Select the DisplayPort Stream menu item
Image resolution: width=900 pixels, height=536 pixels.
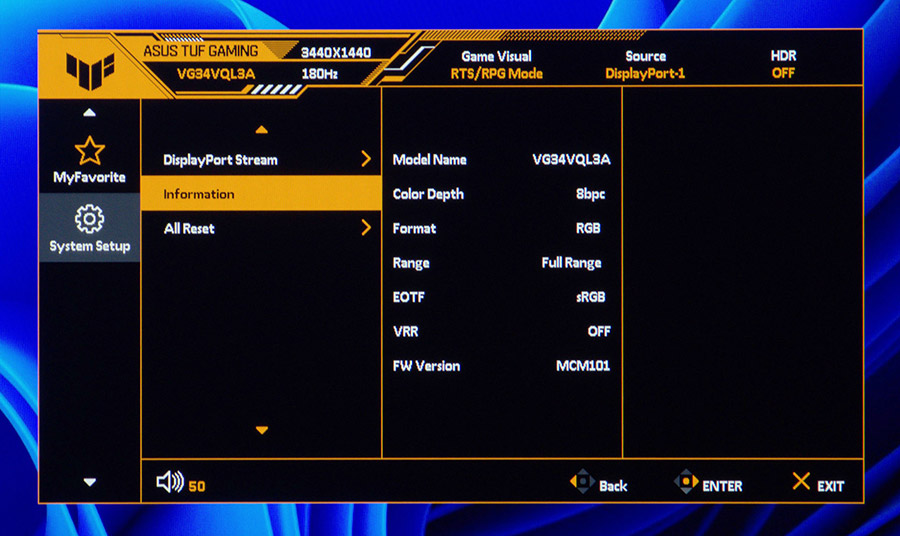pos(261,160)
